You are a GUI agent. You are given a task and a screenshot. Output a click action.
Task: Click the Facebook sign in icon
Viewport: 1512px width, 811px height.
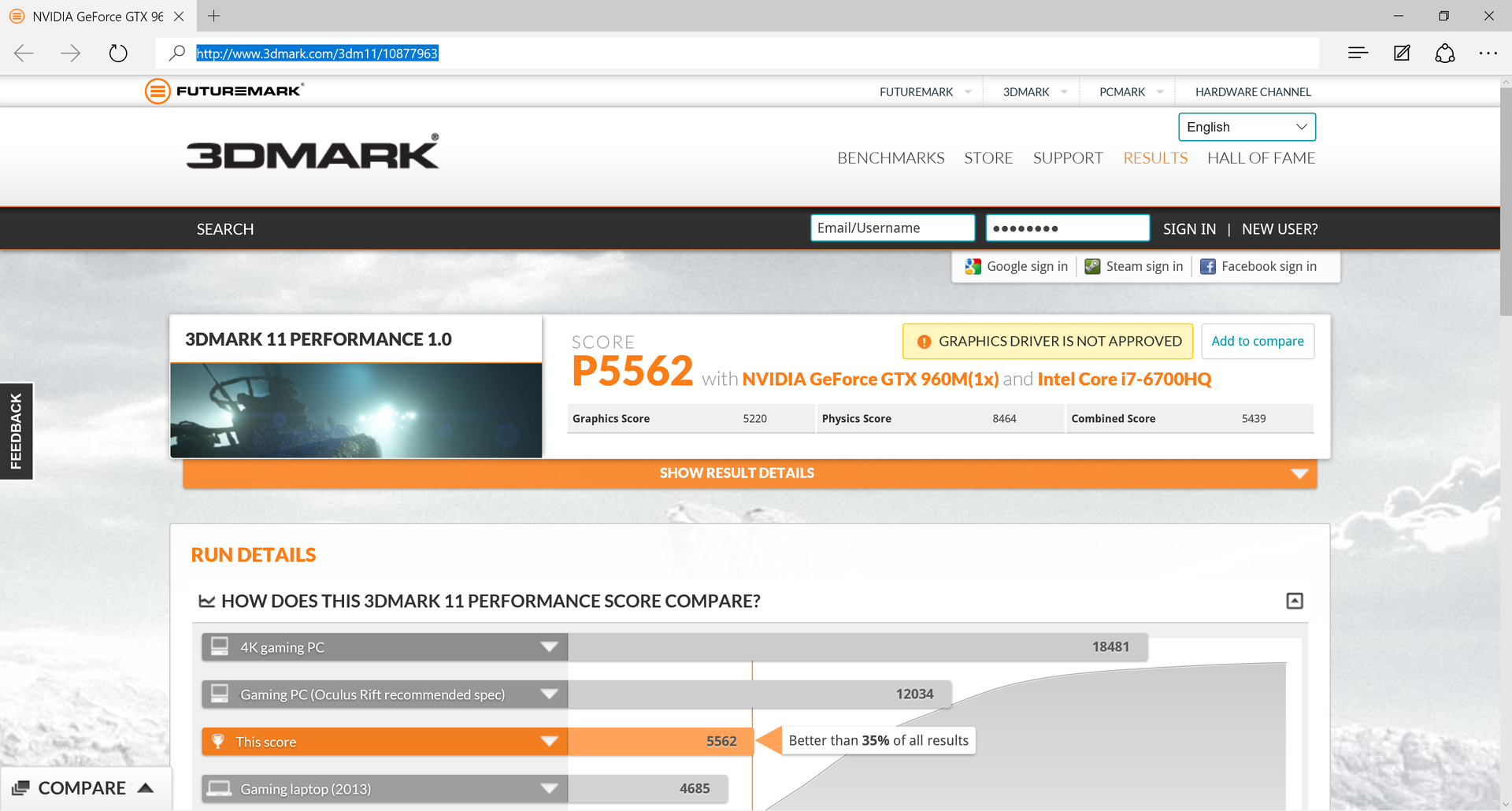[x=1208, y=267]
